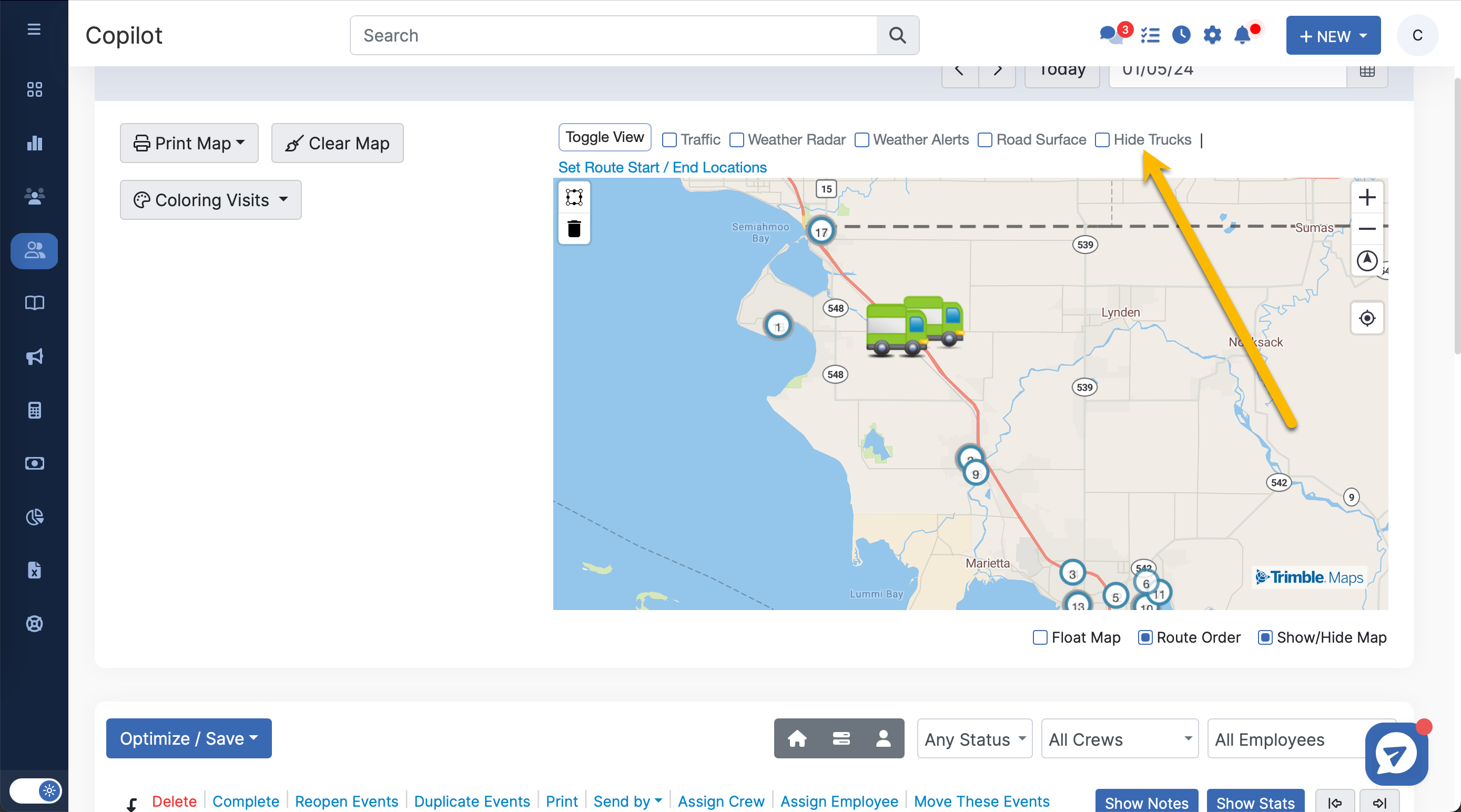Image resolution: width=1461 pixels, height=812 pixels.
Task: Select the highlighted scheduling users icon
Action: click(34, 251)
